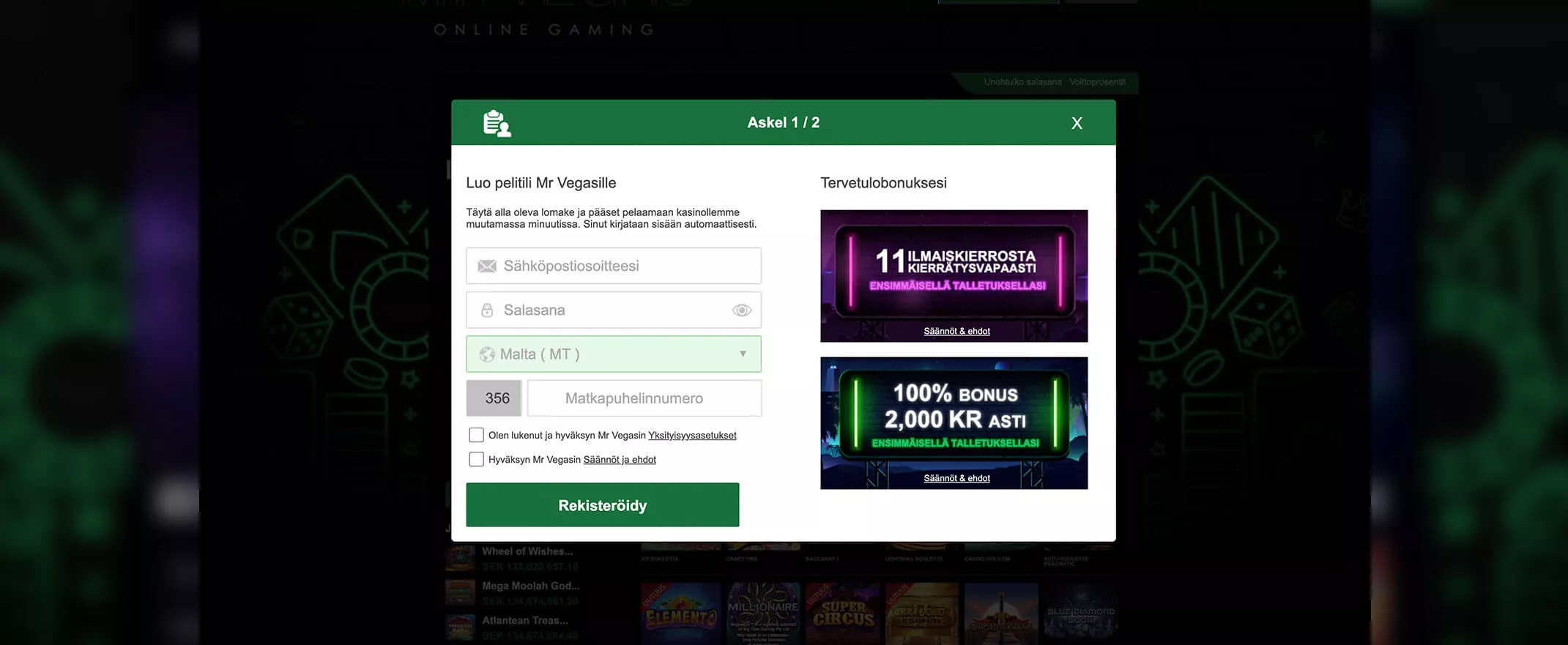Image resolution: width=1568 pixels, height=645 pixels.
Task: Click the globe icon in country selector
Action: pos(487,354)
